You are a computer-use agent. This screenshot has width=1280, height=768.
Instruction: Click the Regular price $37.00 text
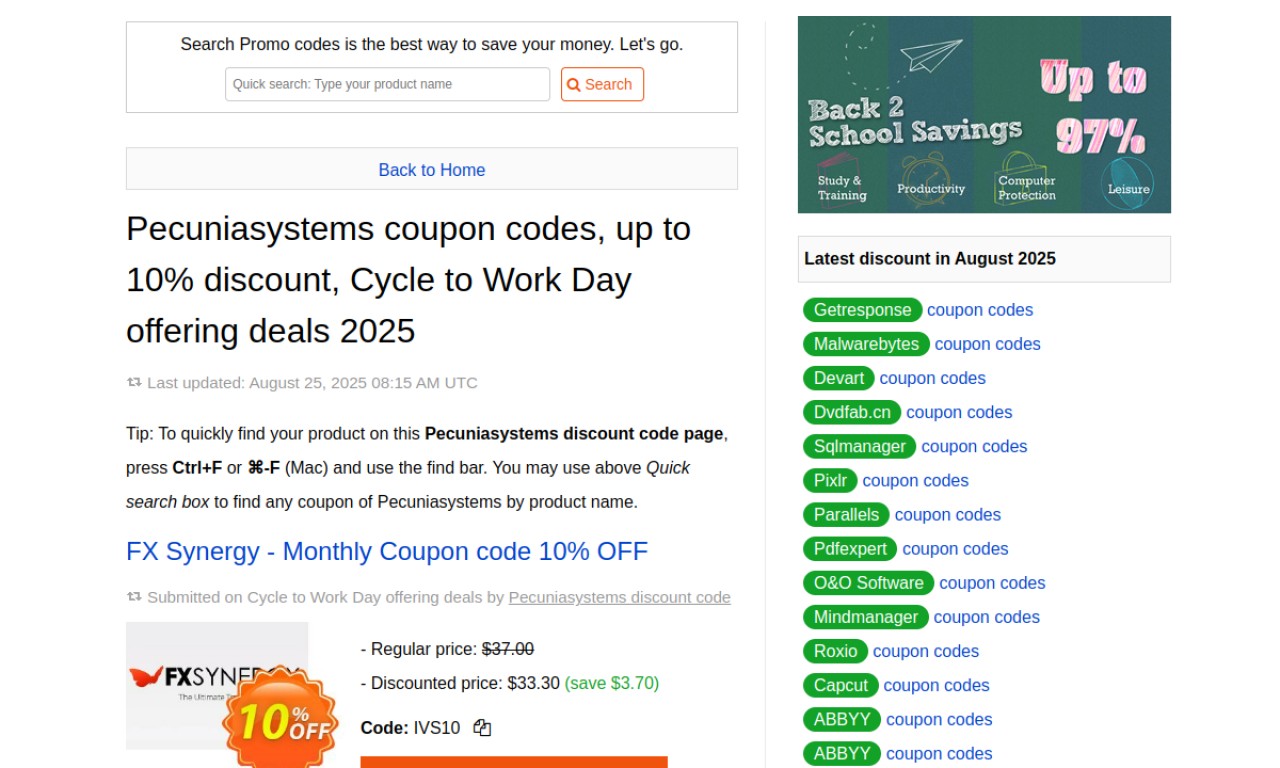(447, 649)
